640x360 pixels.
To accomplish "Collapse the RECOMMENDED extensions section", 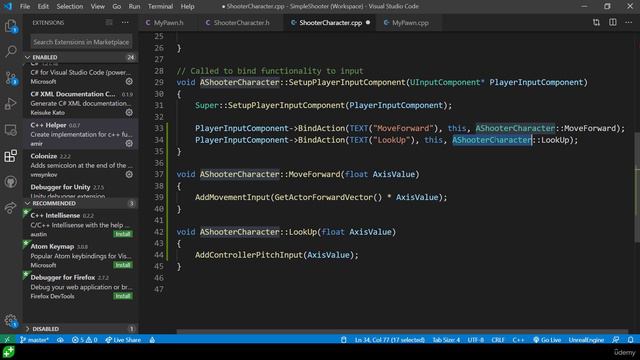I will click(x=81, y=203).
